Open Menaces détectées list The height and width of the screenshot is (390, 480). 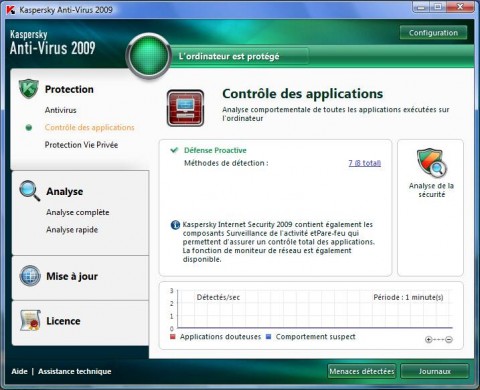pos(362,371)
